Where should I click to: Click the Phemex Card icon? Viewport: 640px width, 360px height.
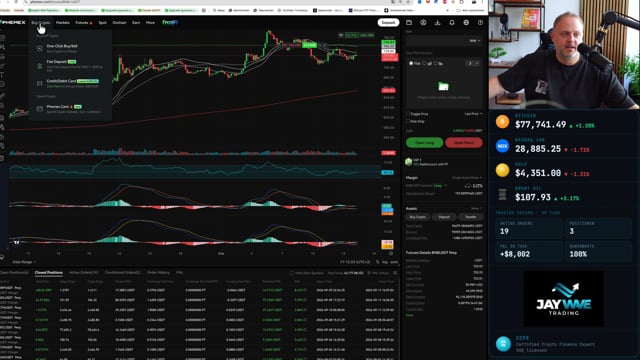point(40,109)
